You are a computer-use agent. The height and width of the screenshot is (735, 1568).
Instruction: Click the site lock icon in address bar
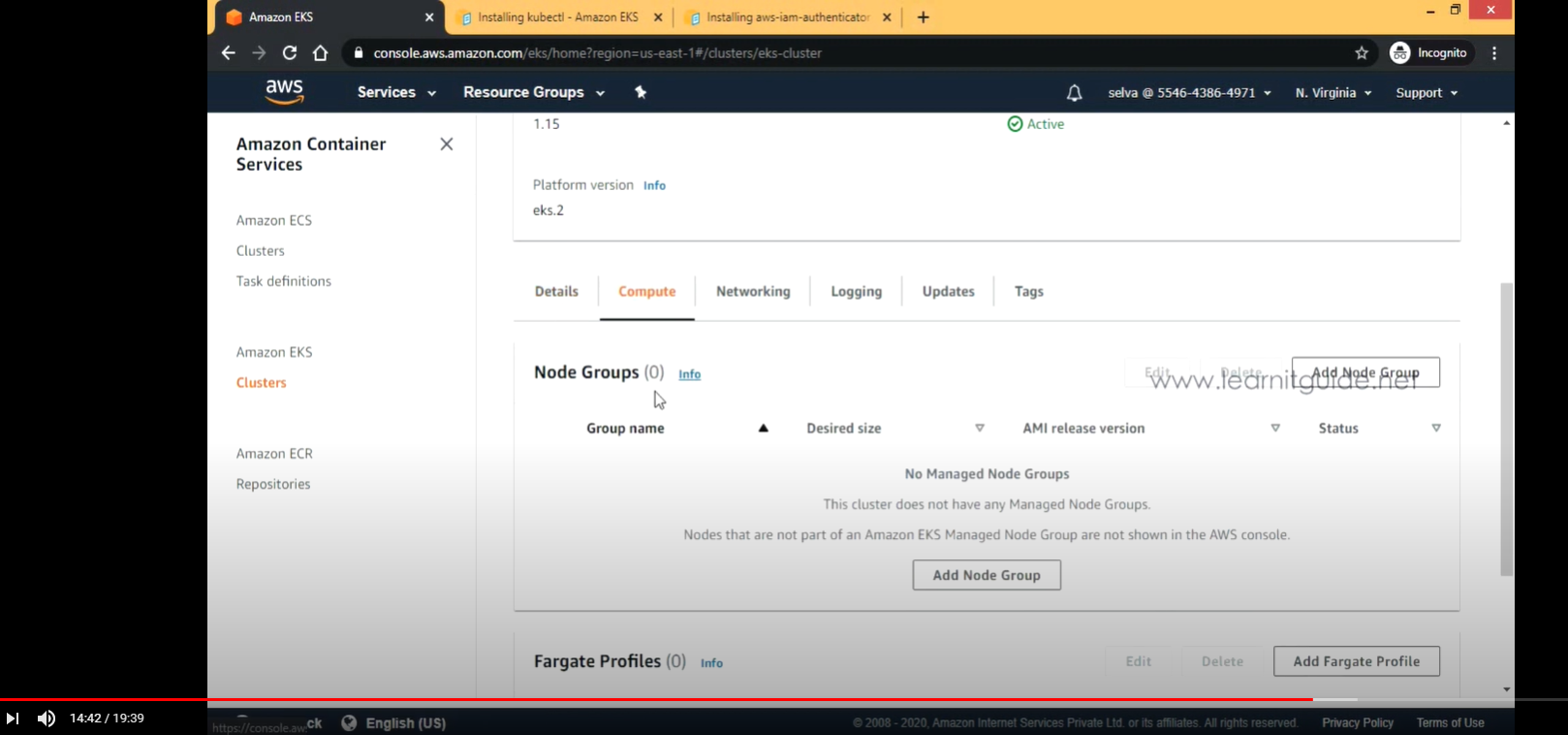[x=359, y=53]
